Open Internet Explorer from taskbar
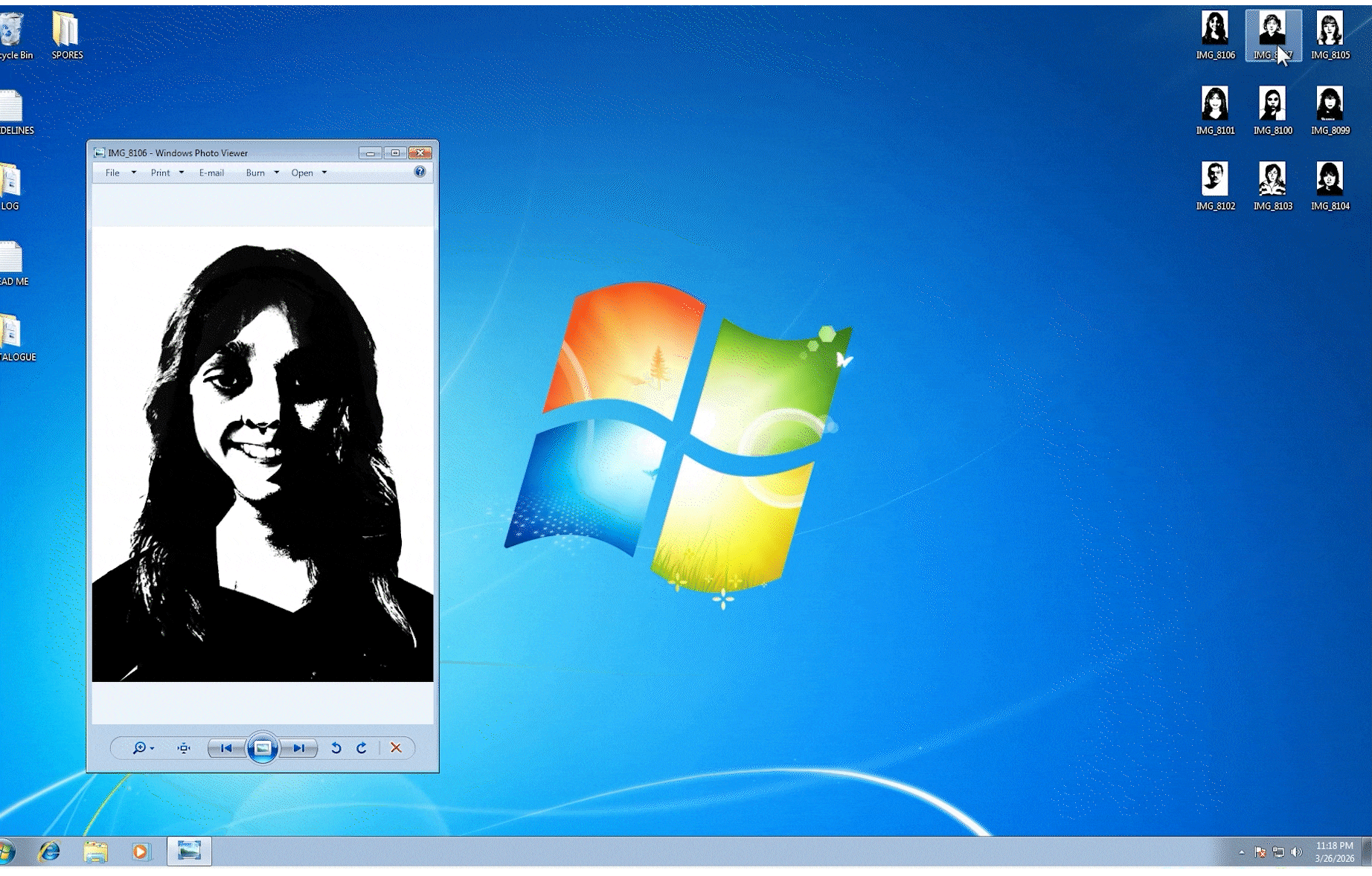 pos(50,851)
